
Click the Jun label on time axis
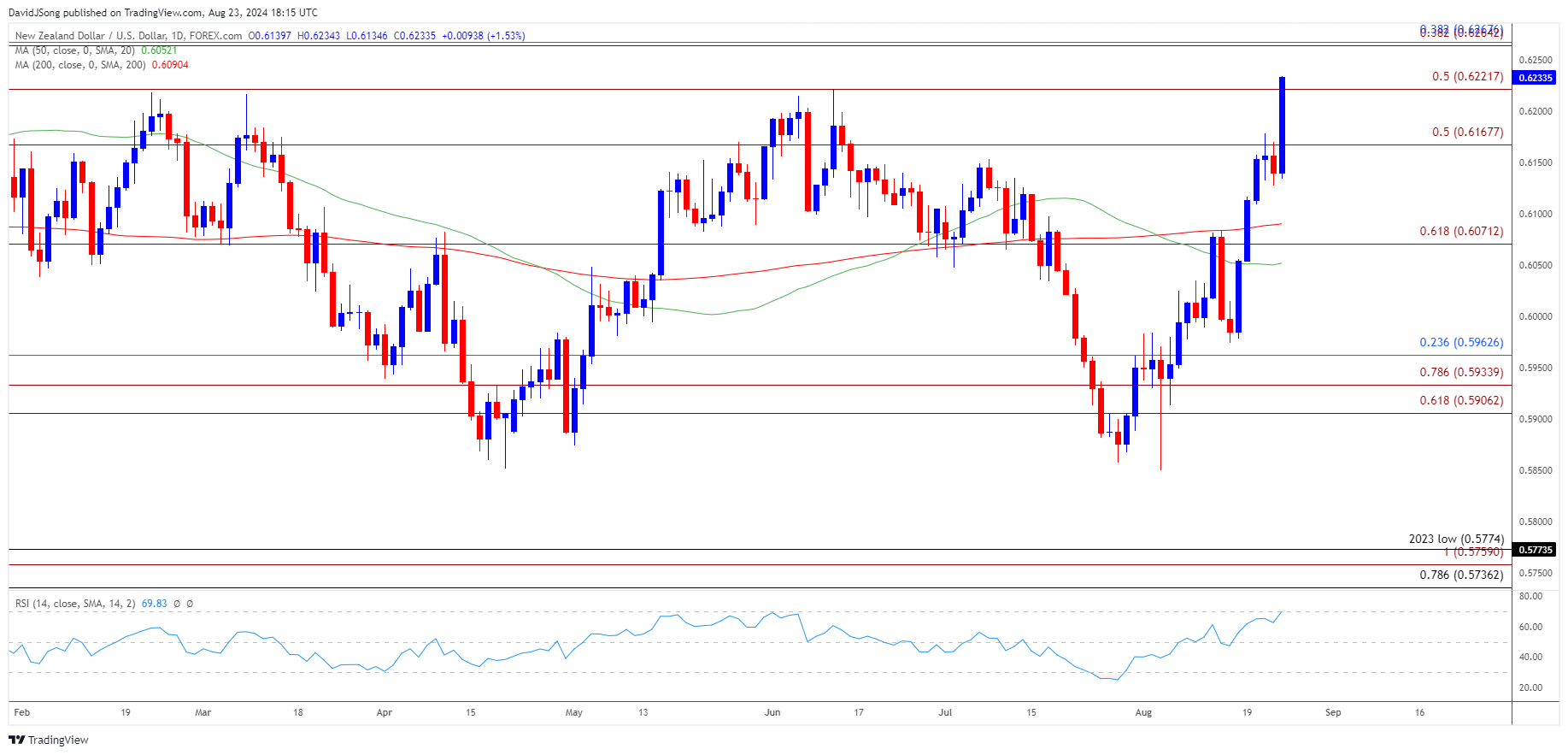pyautogui.click(x=772, y=713)
